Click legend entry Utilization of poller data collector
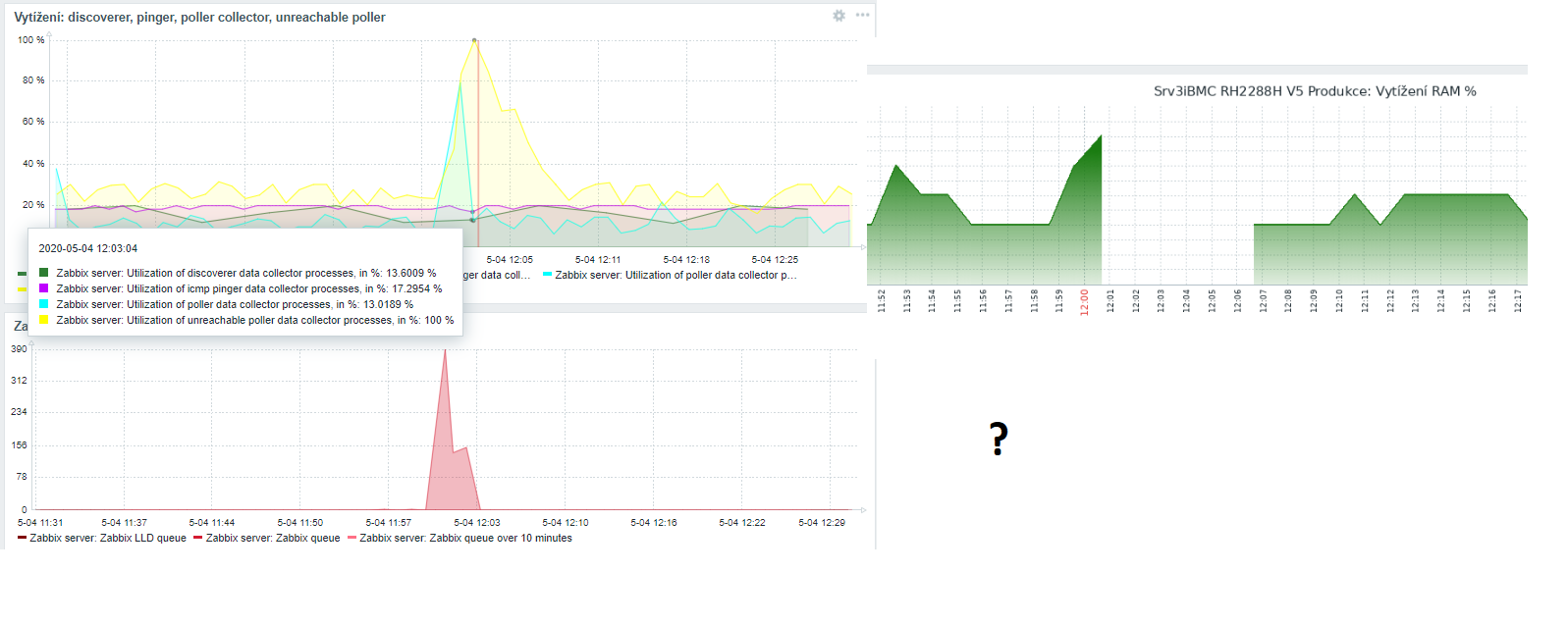Viewport: 1568px width, 625px height. point(670,275)
